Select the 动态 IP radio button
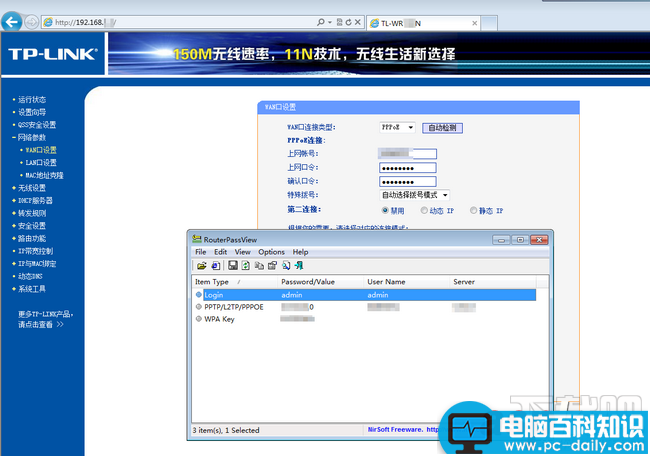Image resolution: width=650 pixels, height=456 pixels. pyautogui.click(x=424, y=211)
